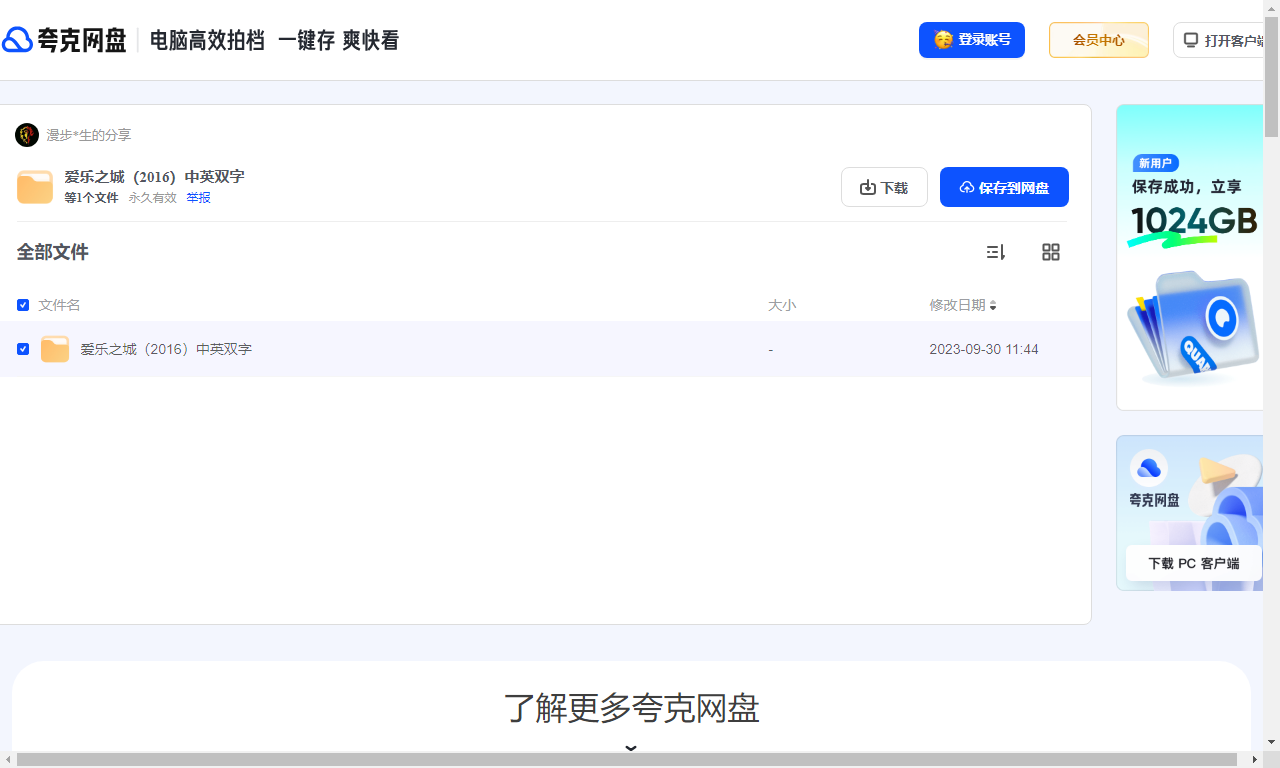The width and height of the screenshot is (1280, 768).
Task: Toggle the select-all checkbox beside 文件名
Action: click(x=23, y=305)
